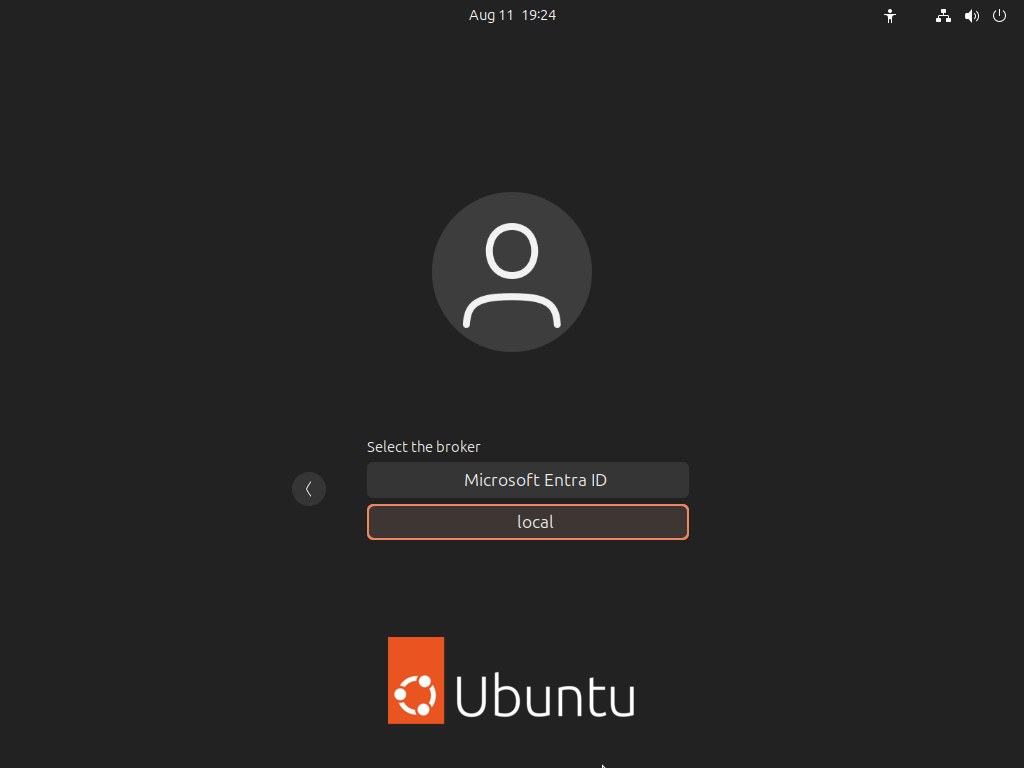Click the wired network status icon
The height and width of the screenshot is (768, 1024).
[943, 16]
